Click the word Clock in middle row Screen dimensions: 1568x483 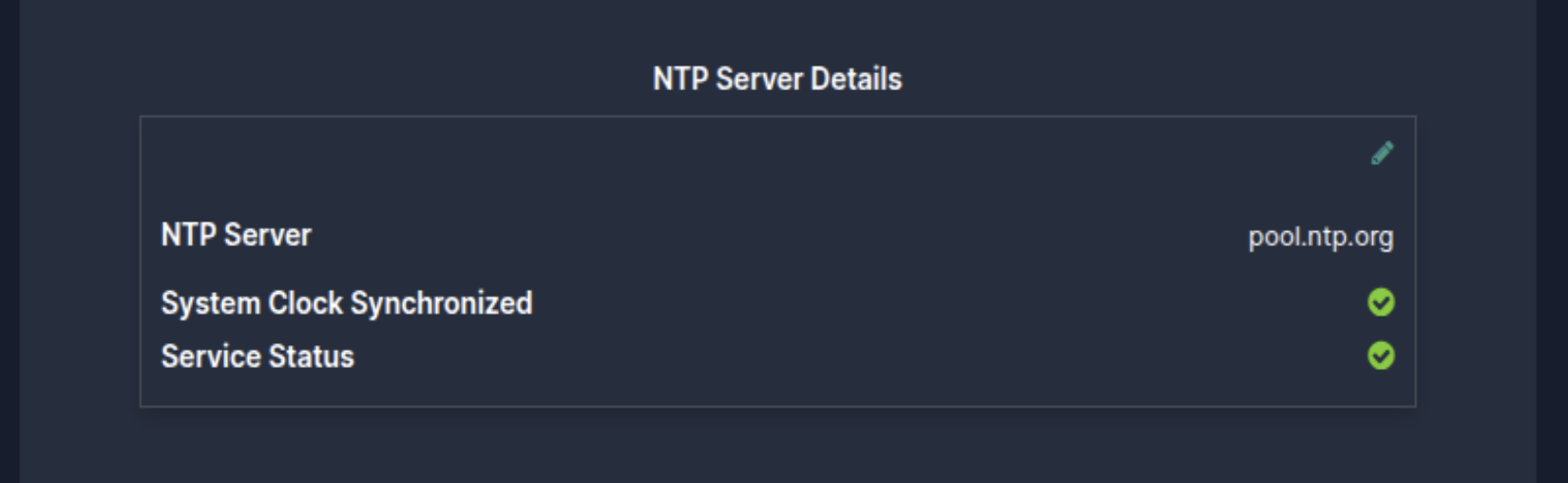click(x=305, y=303)
